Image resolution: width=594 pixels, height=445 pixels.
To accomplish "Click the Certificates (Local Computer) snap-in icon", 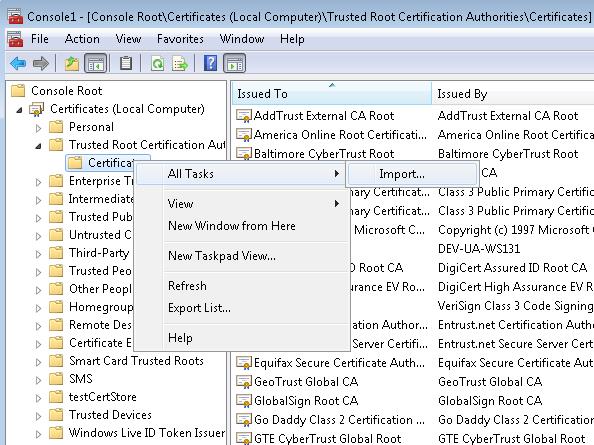I will (36, 109).
